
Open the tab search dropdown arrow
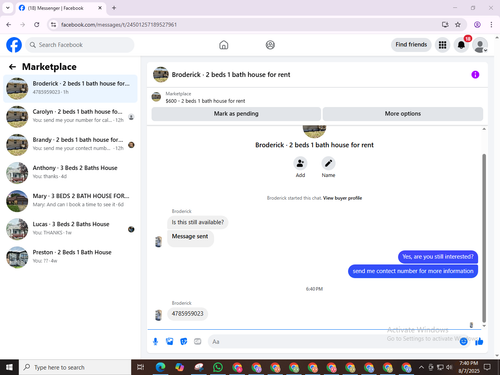(7, 8)
